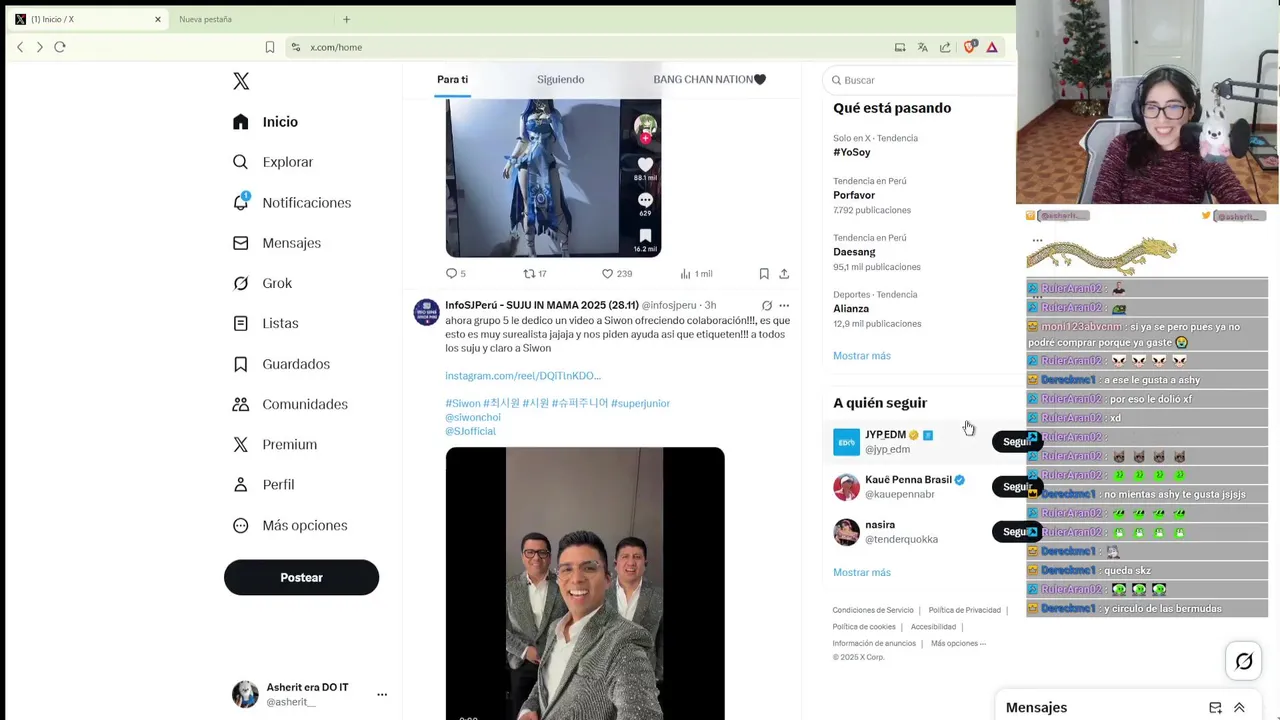Open account menu dots beside Asherit
The height and width of the screenshot is (720, 1280).
click(382, 694)
